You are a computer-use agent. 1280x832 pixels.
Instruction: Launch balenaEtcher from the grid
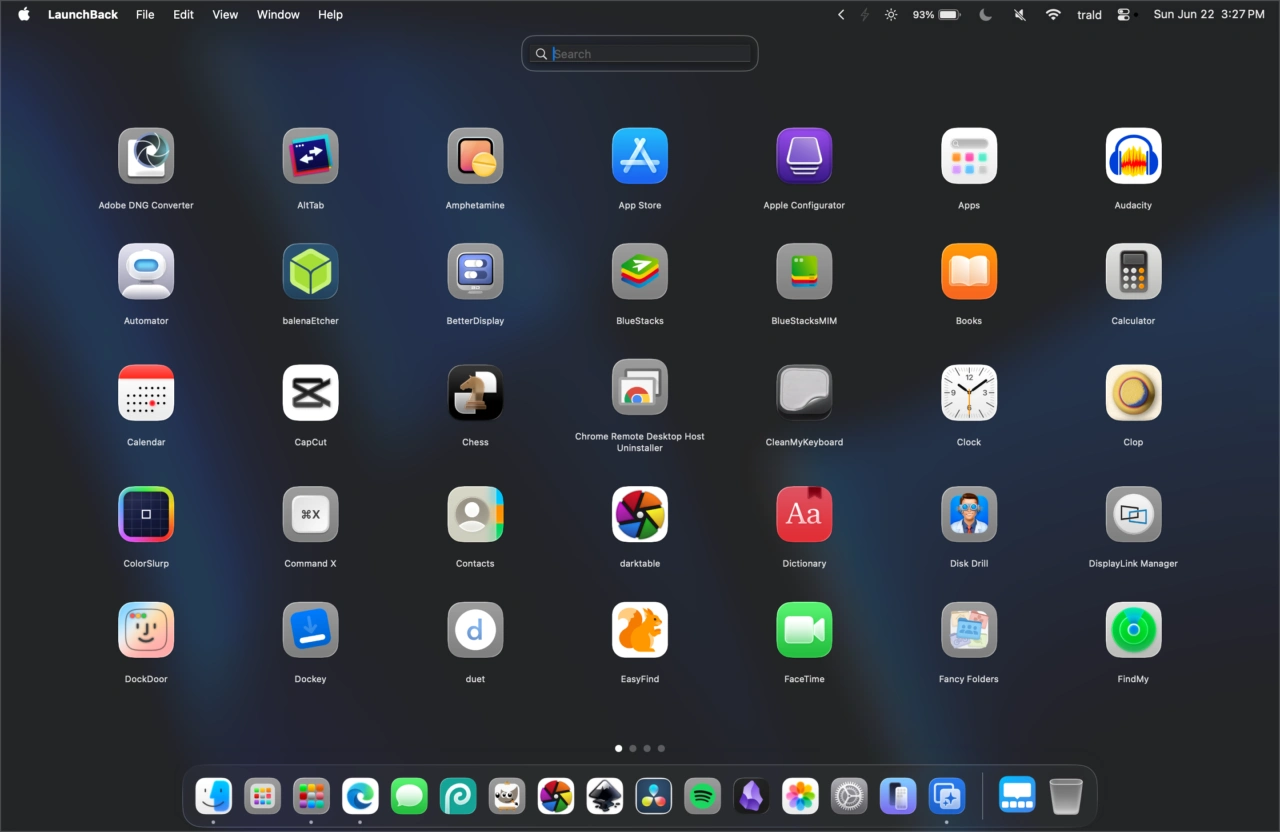tap(310, 272)
